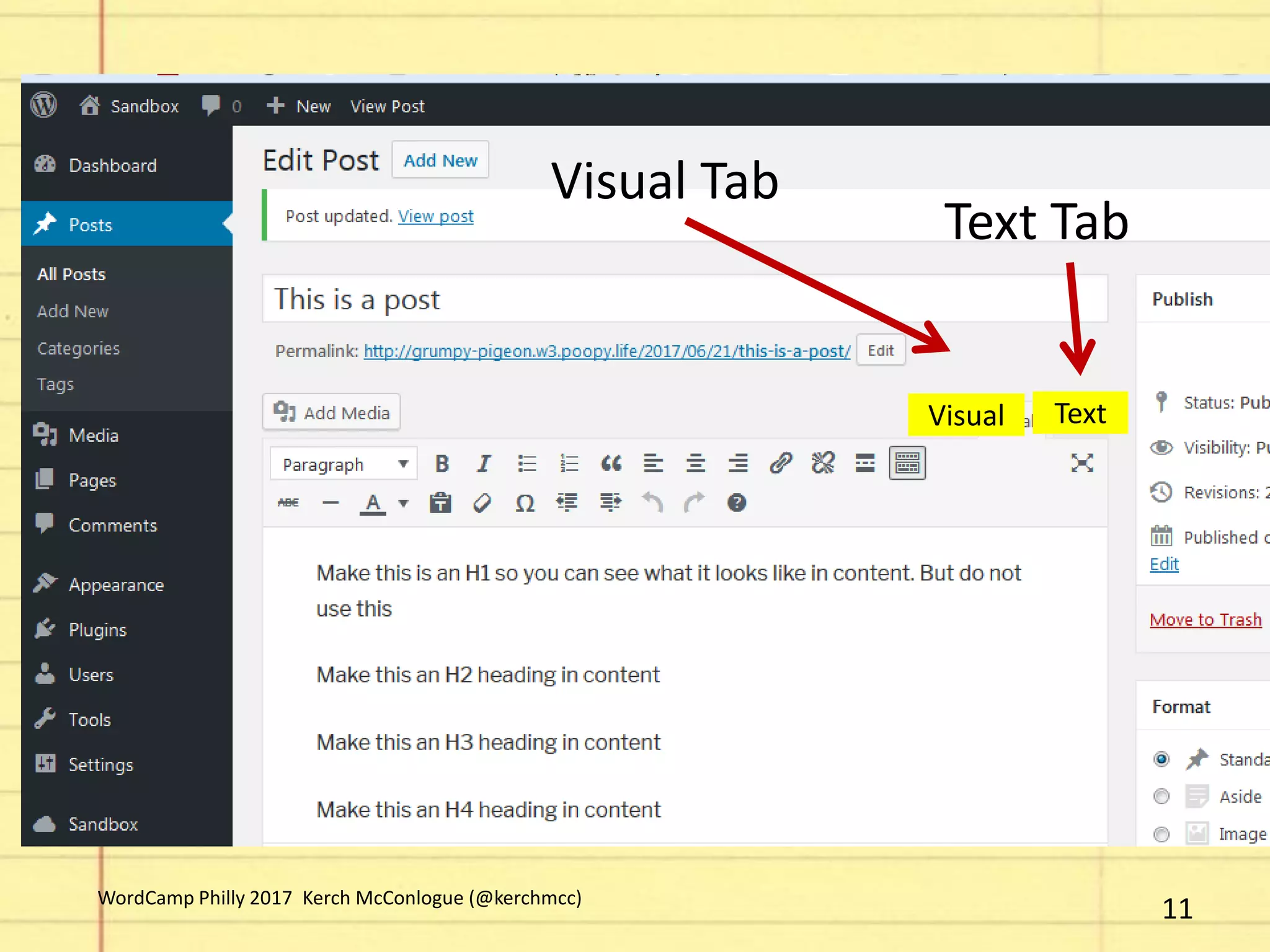Switch to the Visual editor tab
The height and width of the screenshot is (952, 1270).
click(x=966, y=415)
